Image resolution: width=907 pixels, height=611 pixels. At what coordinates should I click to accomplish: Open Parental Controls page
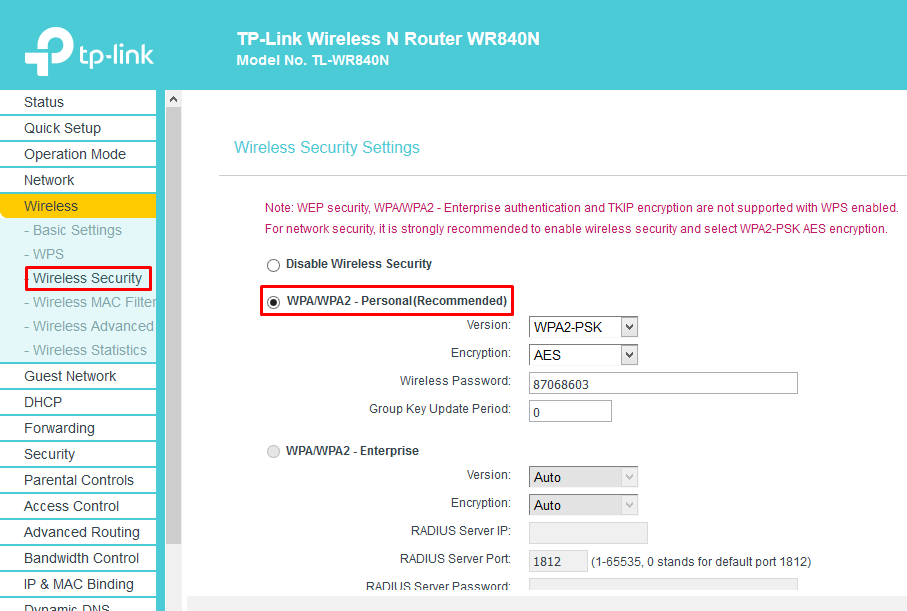point(78,480)
